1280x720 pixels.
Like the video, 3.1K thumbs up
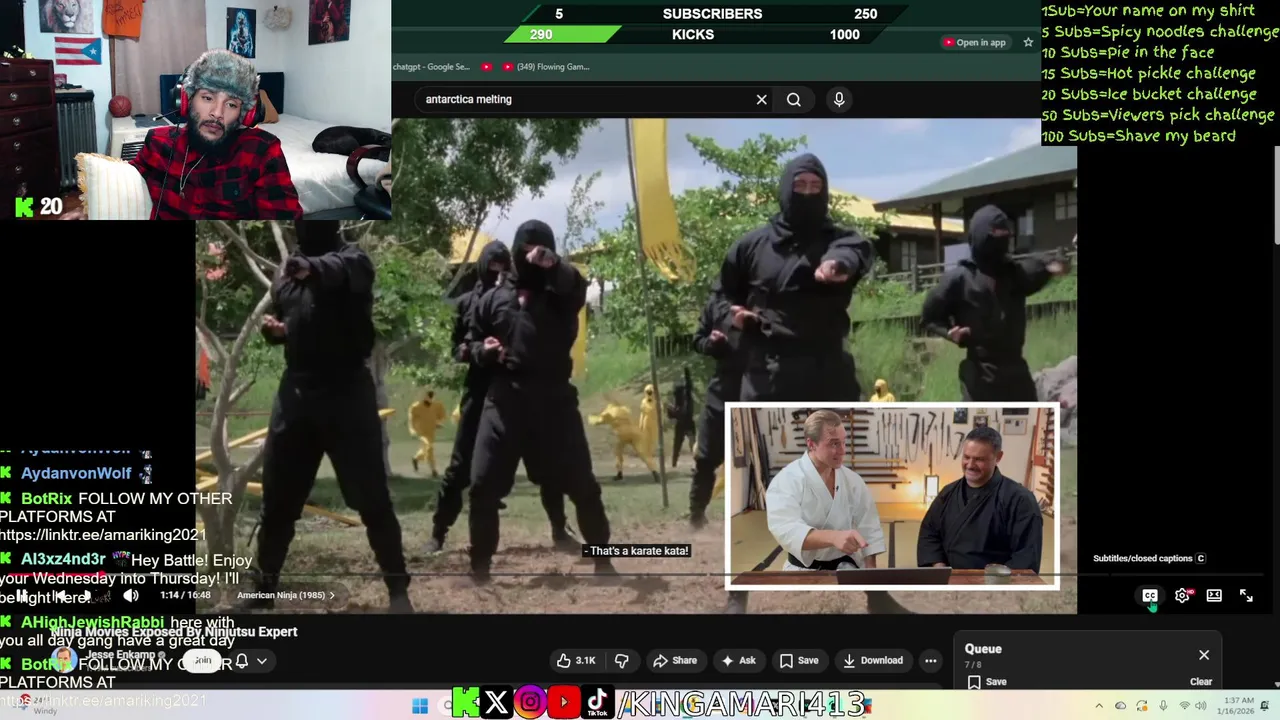[x=576, y=660]
